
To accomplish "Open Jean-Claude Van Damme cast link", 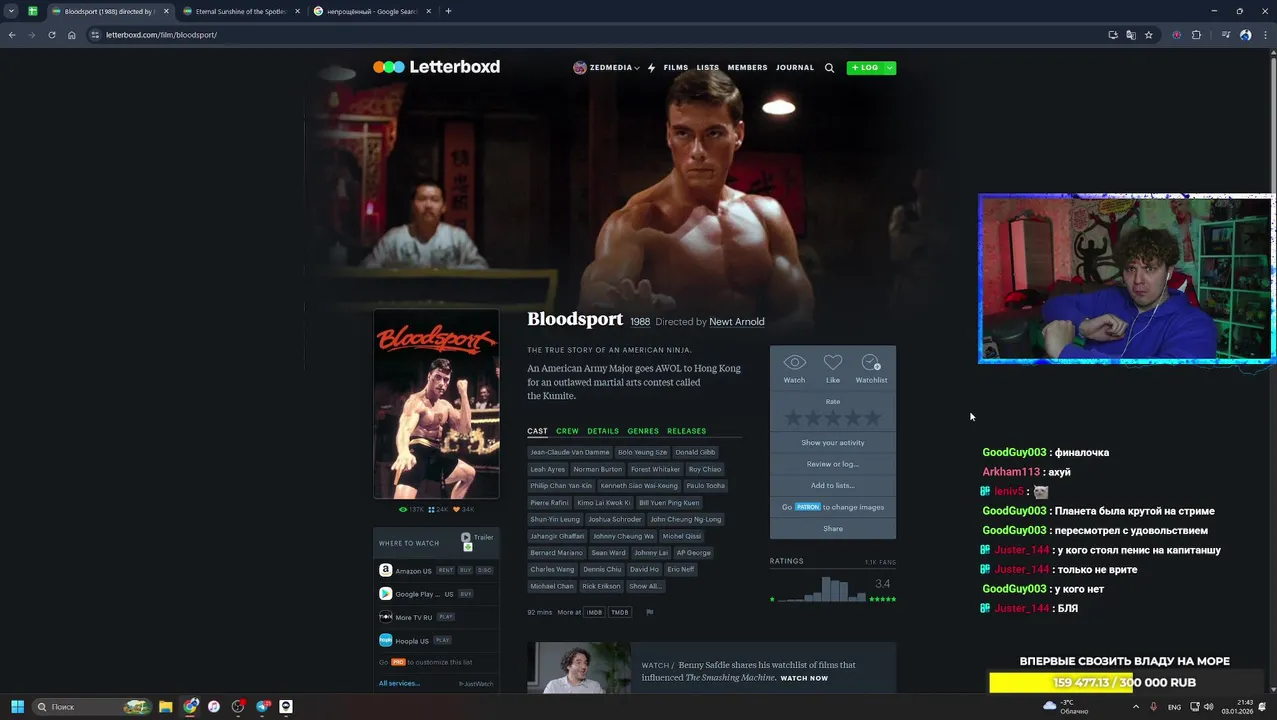I will (569, 452).
